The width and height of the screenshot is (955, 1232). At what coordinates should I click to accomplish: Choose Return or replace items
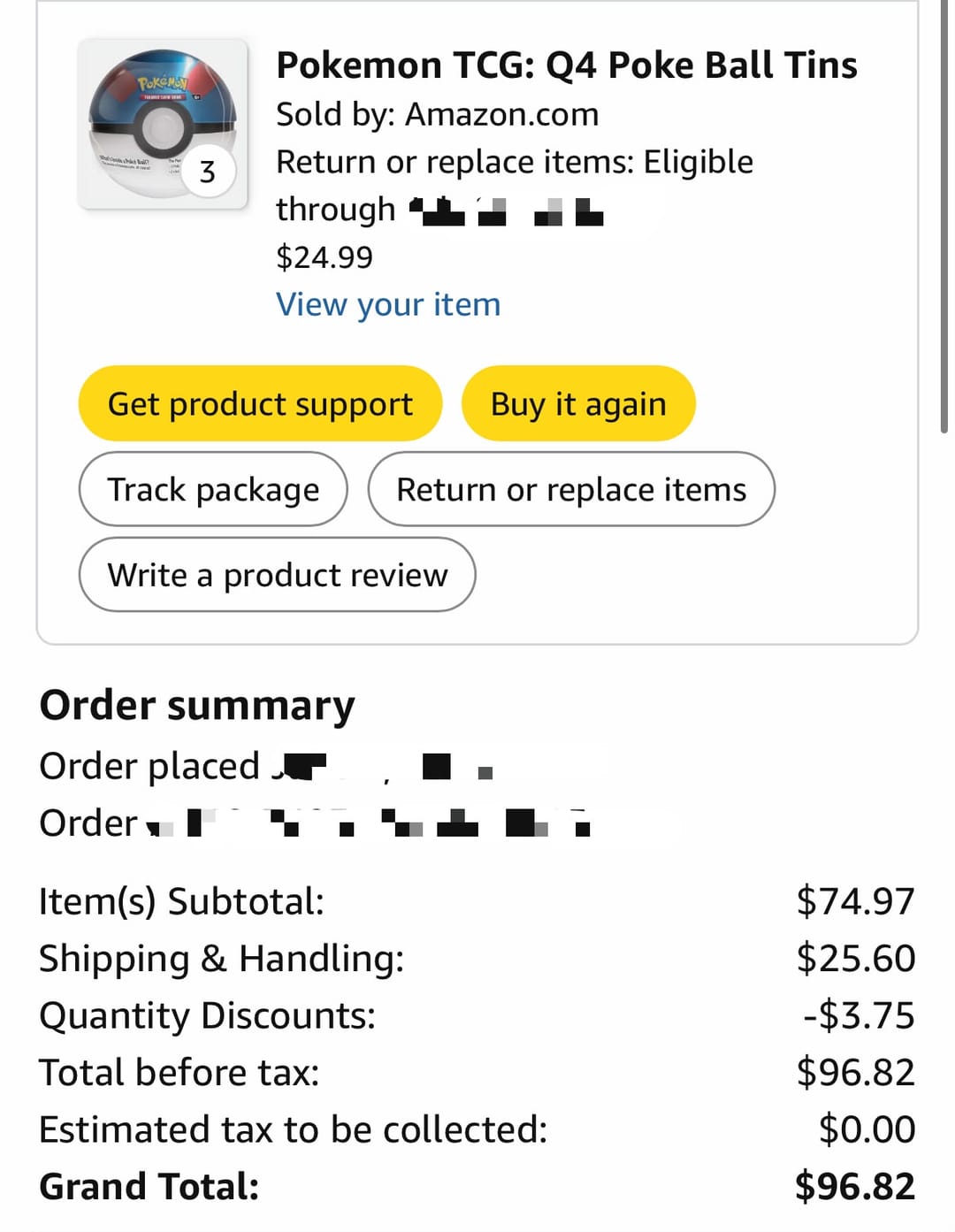571,489
